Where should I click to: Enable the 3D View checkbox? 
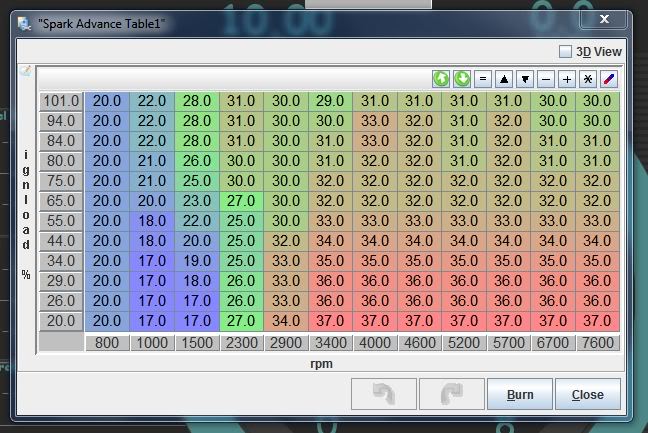pyautogui.click(x=565, y=52)
